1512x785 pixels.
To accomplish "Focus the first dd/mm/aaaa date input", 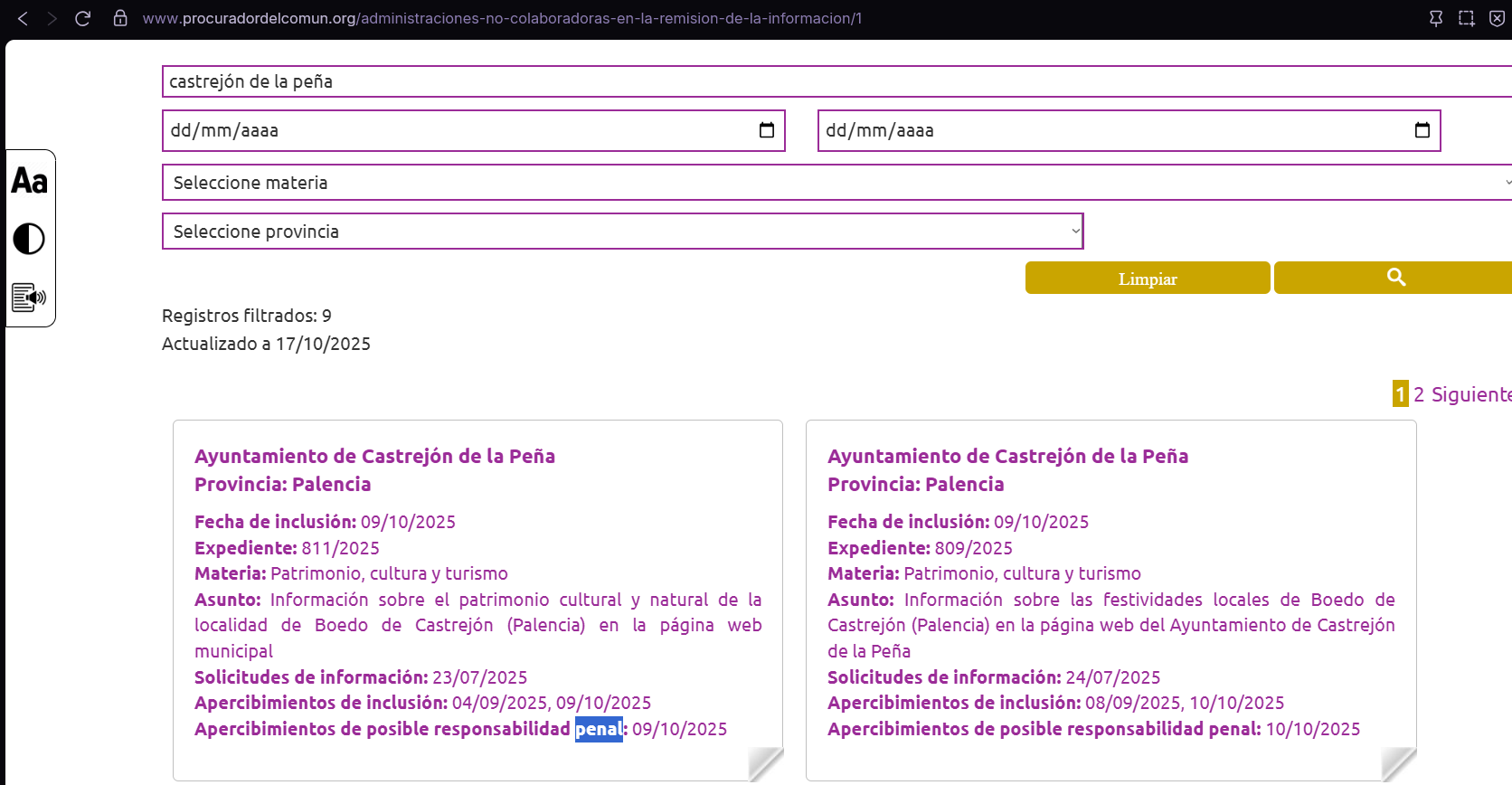I will click(452, 130).
